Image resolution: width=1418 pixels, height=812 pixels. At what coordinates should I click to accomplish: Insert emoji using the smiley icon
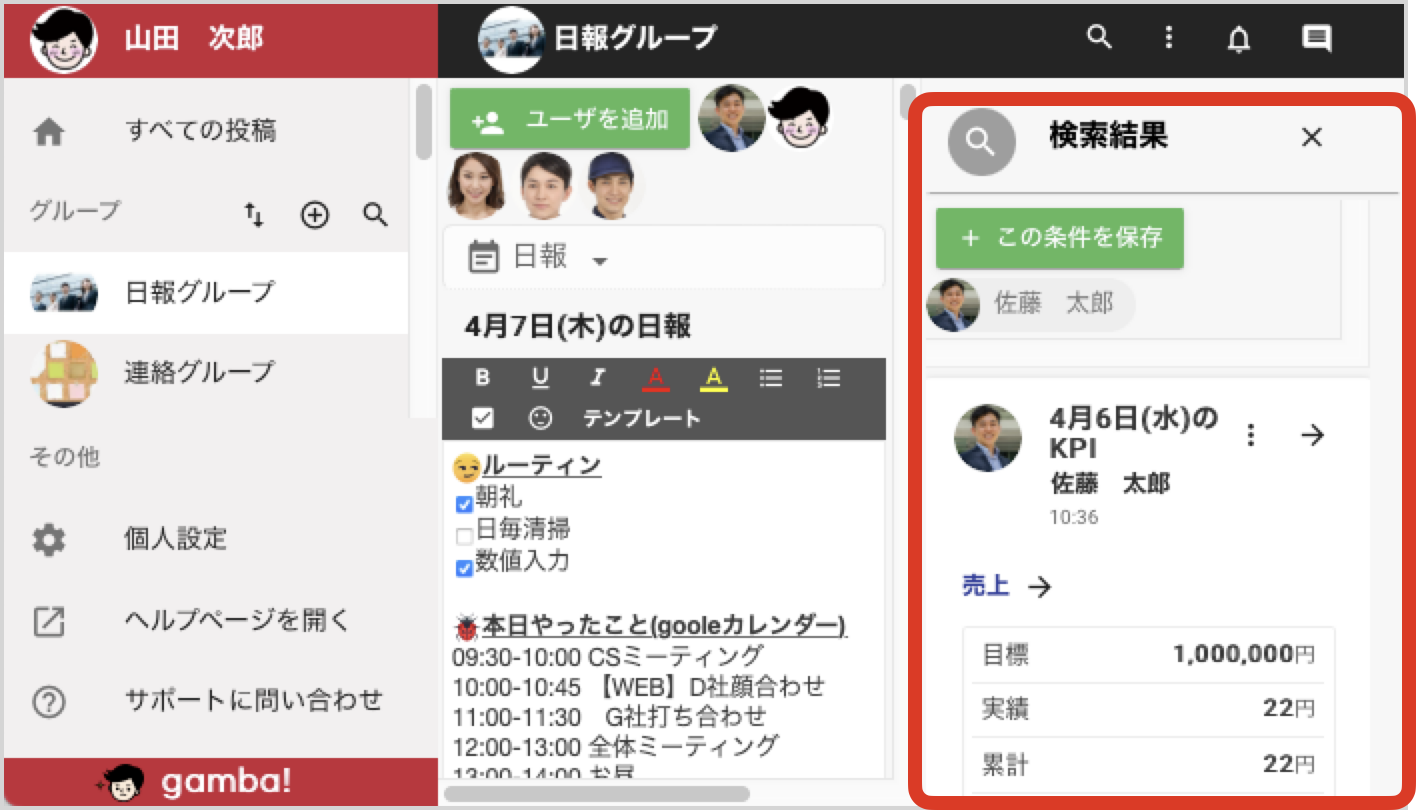(540, 418)
